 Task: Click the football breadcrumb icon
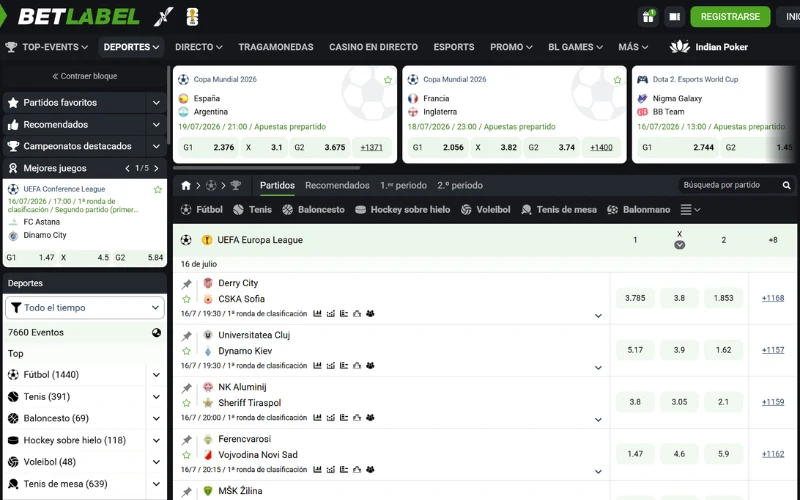coord(211,186)
